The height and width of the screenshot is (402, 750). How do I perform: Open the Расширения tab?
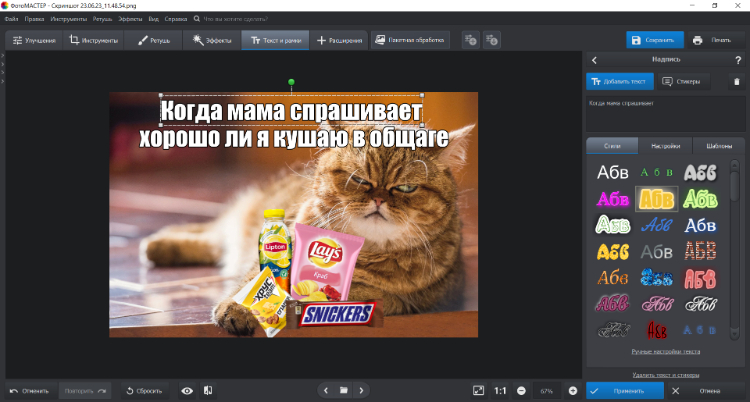(339, 41)
